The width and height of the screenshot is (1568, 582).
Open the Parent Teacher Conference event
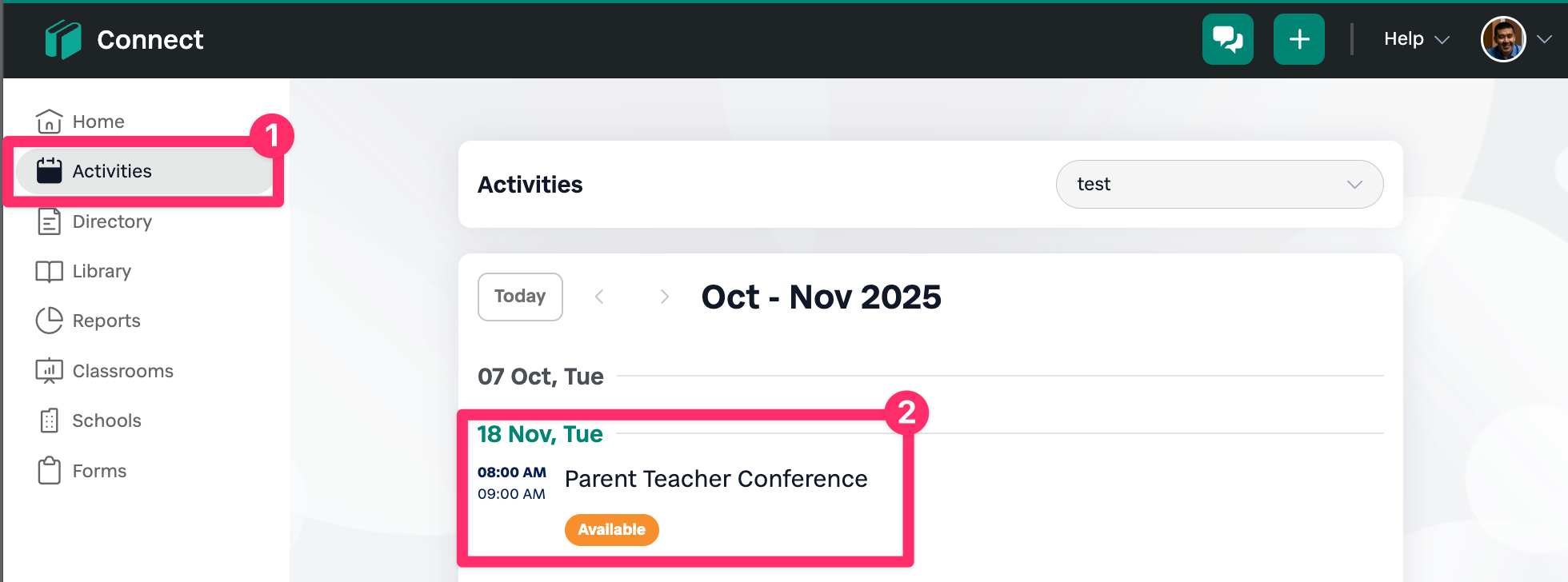point(715,479)
